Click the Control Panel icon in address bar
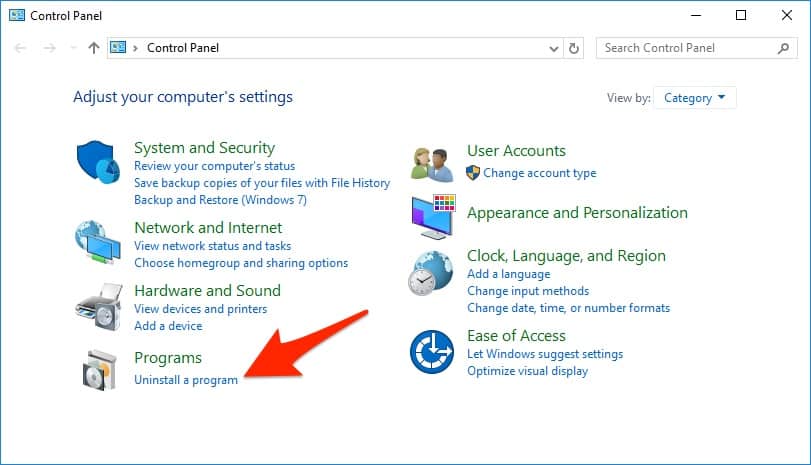 click(118, 48)
